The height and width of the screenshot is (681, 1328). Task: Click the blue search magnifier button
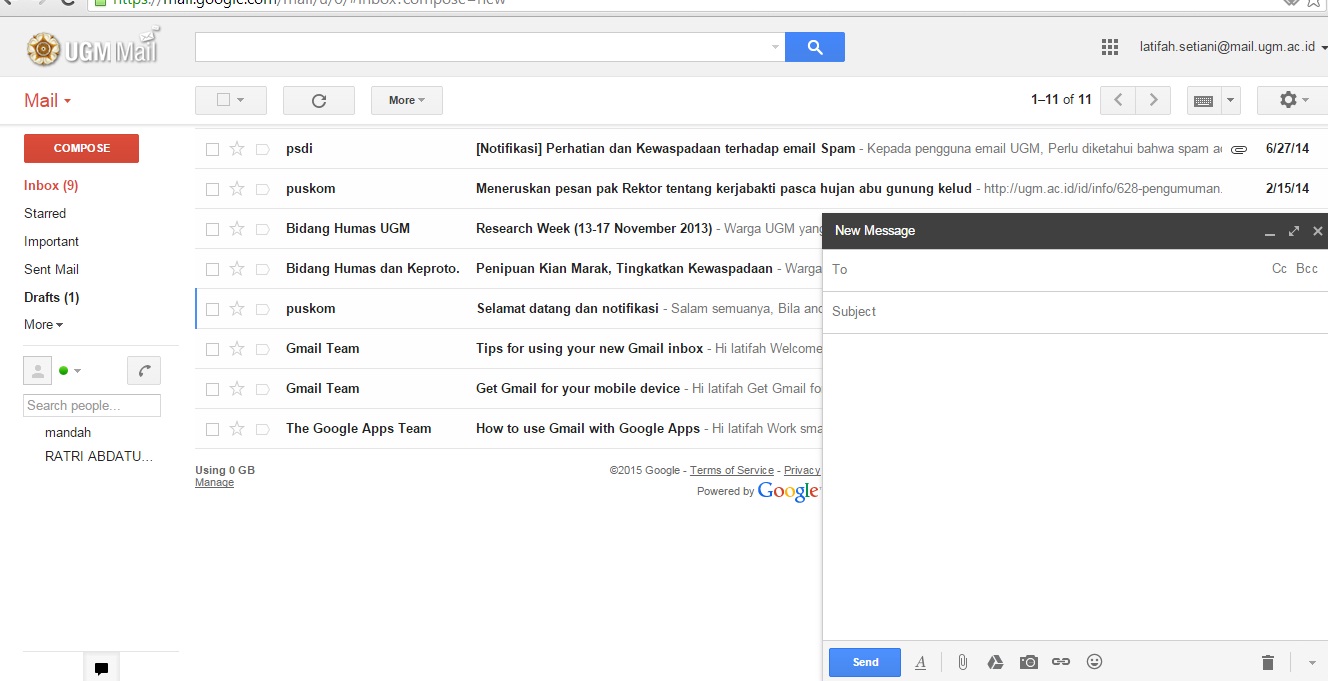[x=815, y=47]
